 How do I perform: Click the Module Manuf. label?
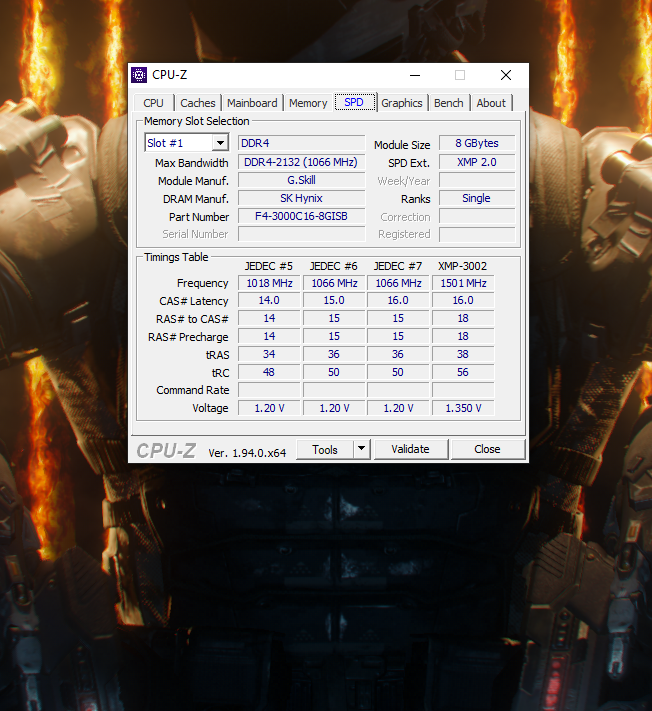(x=193, y=181)
